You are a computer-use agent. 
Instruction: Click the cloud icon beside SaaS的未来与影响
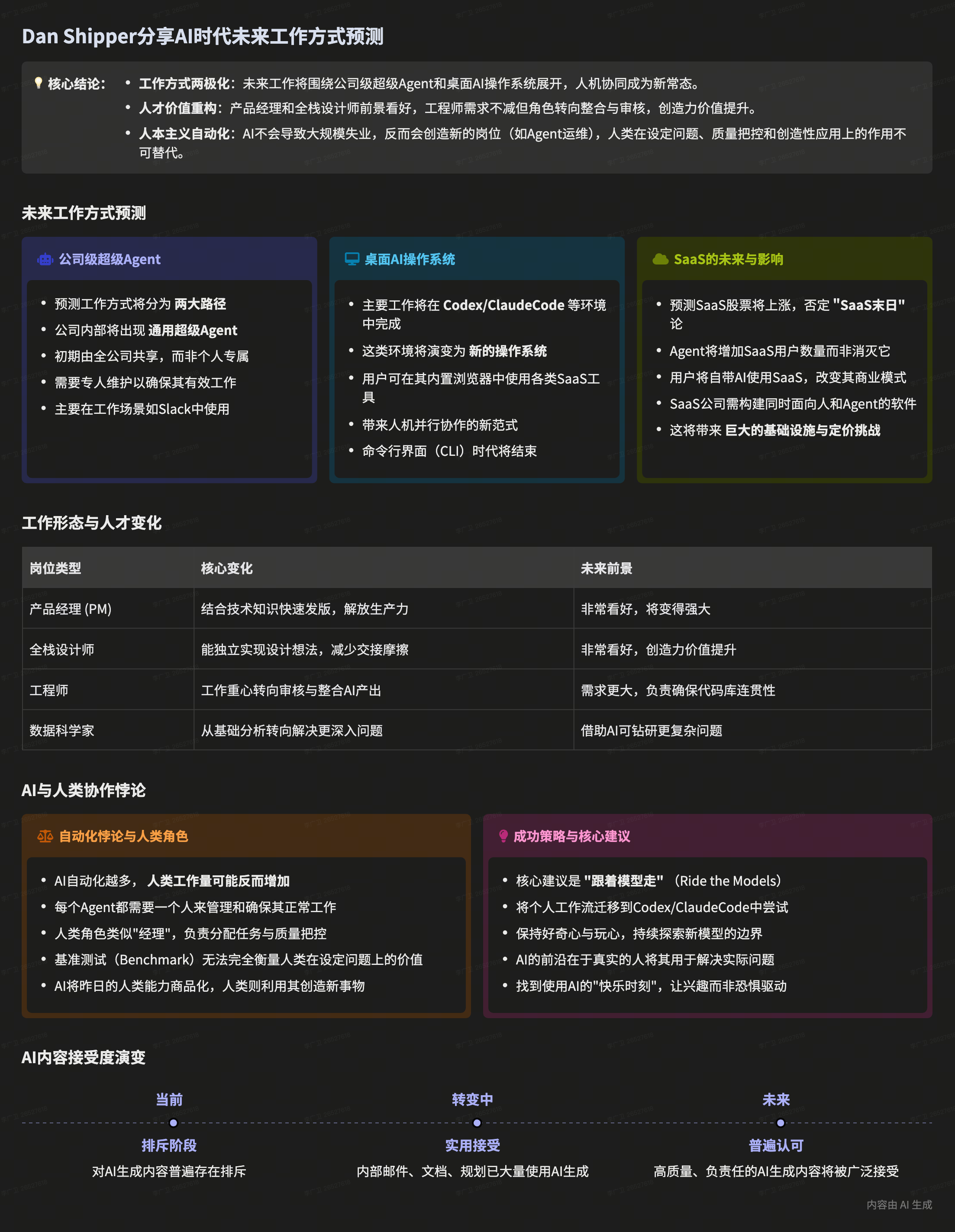click(661, 259)
